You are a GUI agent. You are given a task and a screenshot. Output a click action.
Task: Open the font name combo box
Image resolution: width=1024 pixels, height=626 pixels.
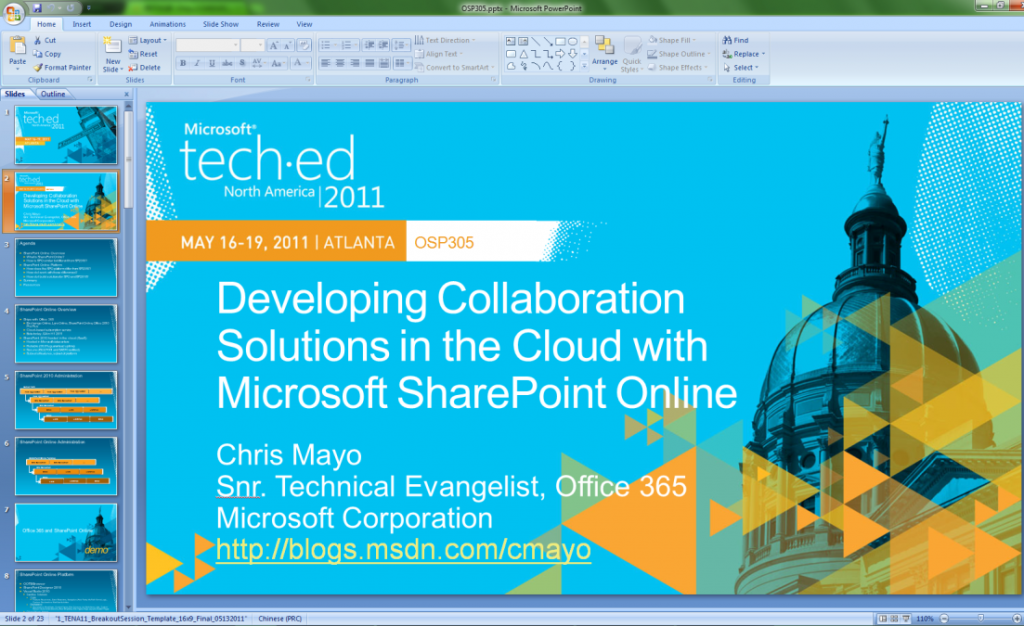pos(208,45)
